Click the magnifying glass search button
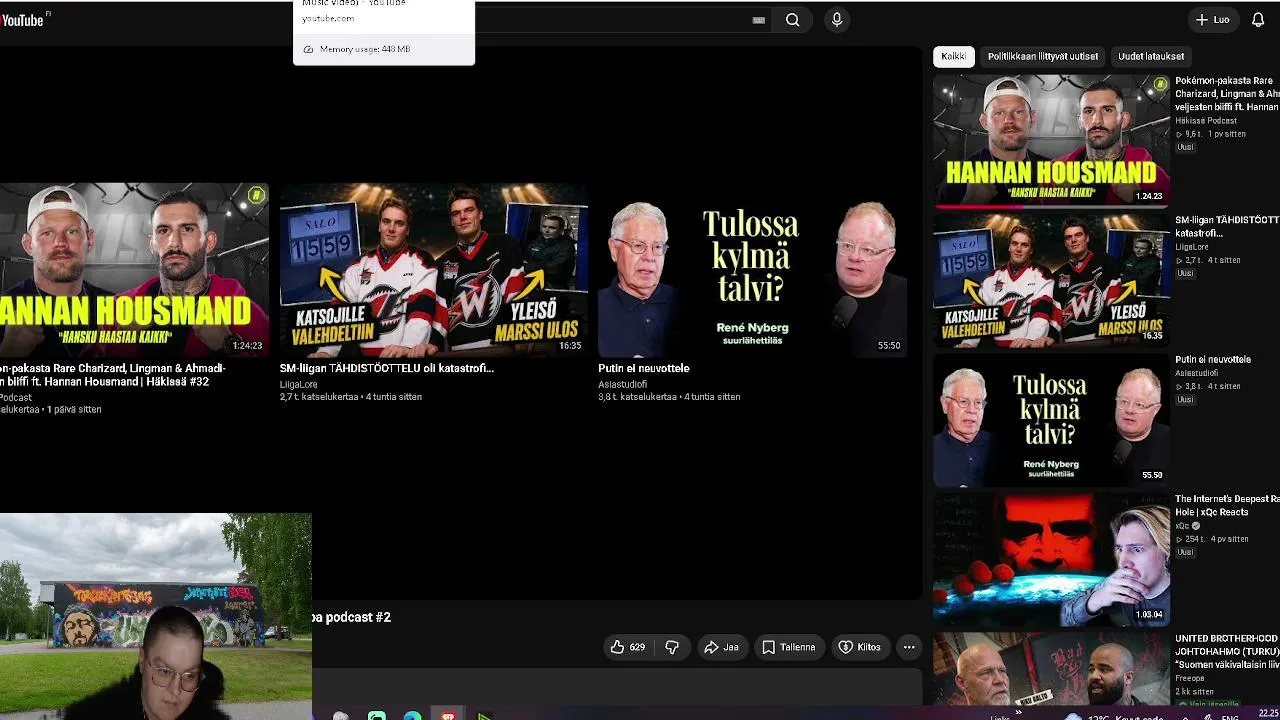Image resolution: width=1280 pixels, height=720 pixels. point(792,20)
